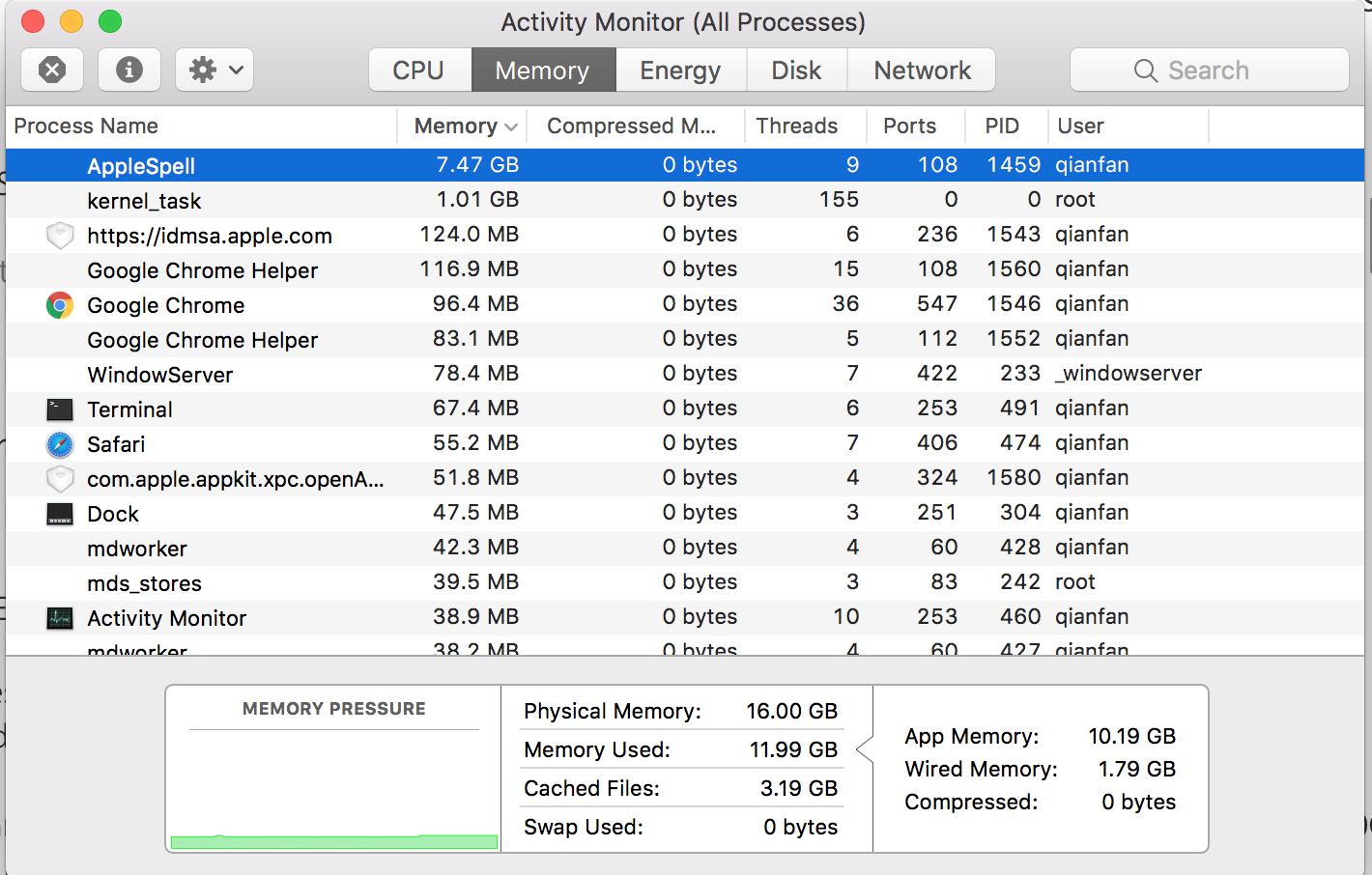Viewport: 1372px width, 875px height.
Task: Sort list by Process Name header
Action: coord(87,127)
